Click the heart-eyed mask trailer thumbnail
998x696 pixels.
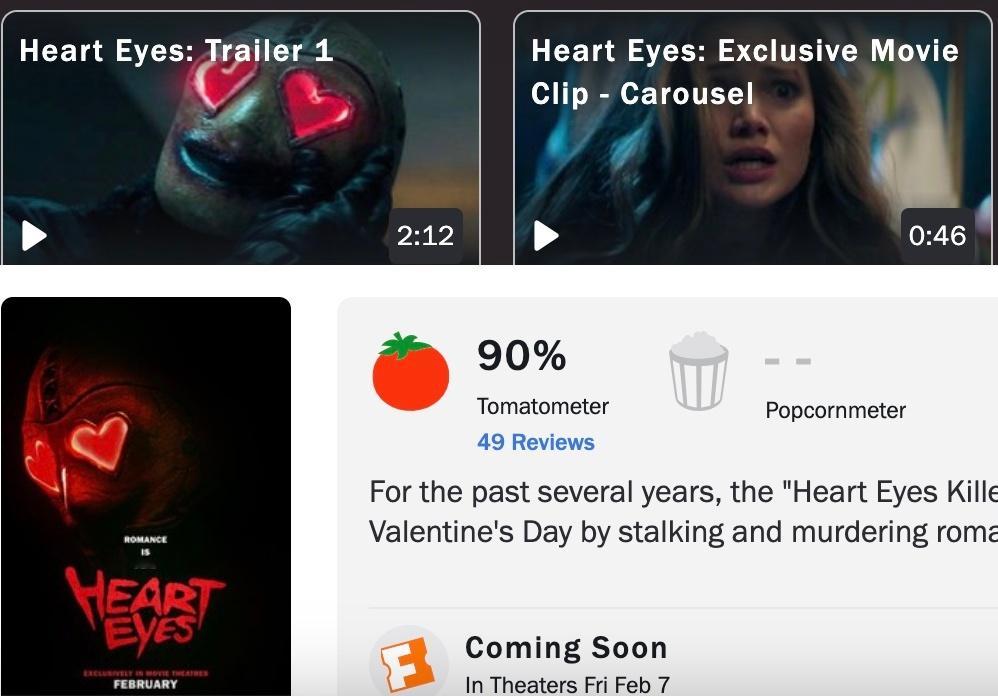click(241, 137)
